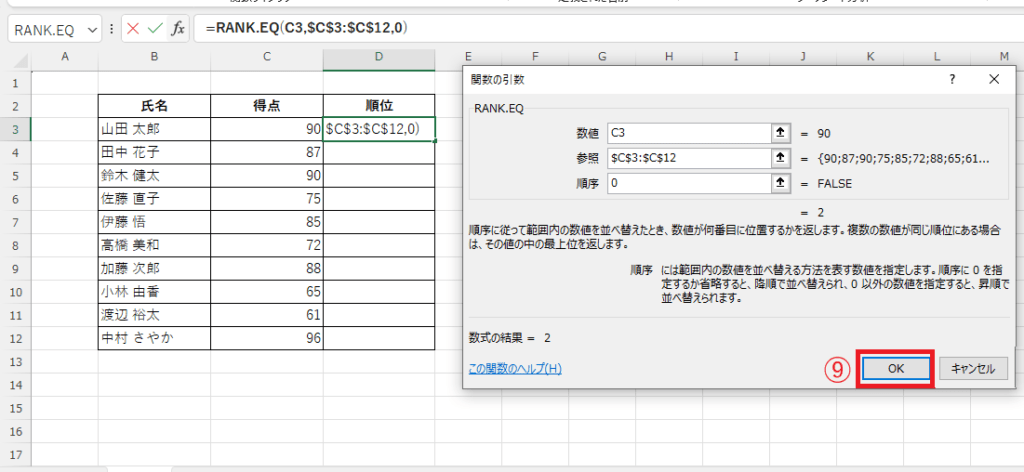Click the score cell showing 85
Image resolution: width=1024 pixels, height=472 pixels.
pyautogui.click(x=266, y=222)
